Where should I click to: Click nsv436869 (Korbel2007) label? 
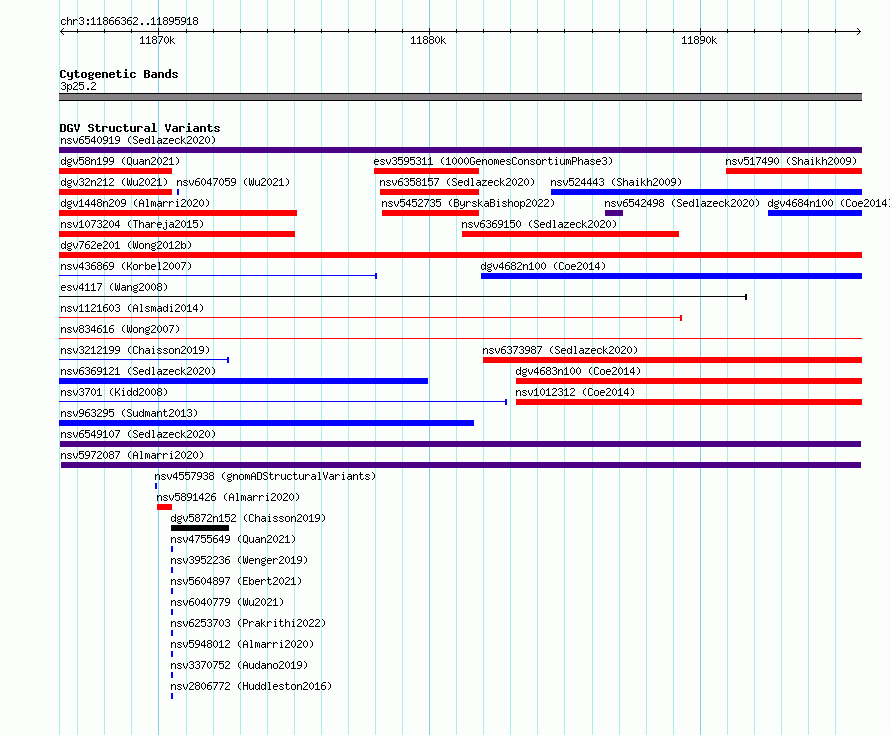[126, 266]
